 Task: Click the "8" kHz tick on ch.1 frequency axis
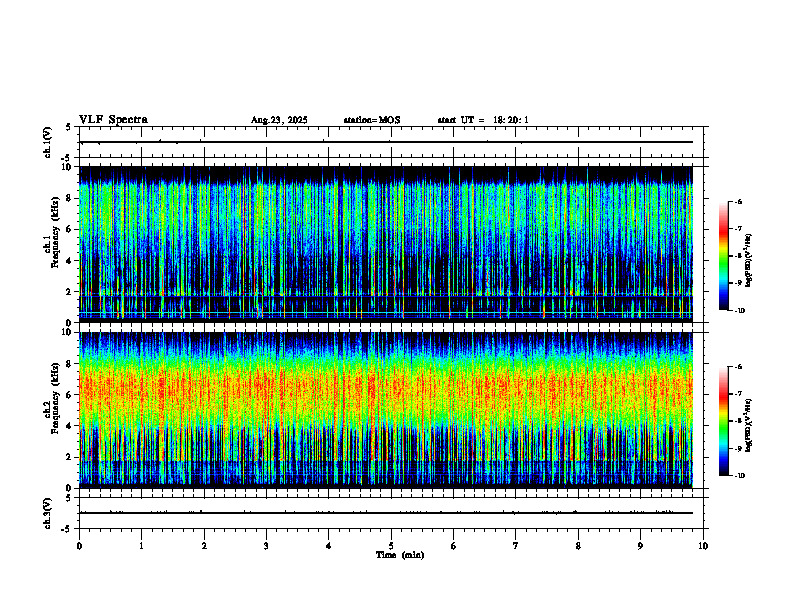point(70,198)
